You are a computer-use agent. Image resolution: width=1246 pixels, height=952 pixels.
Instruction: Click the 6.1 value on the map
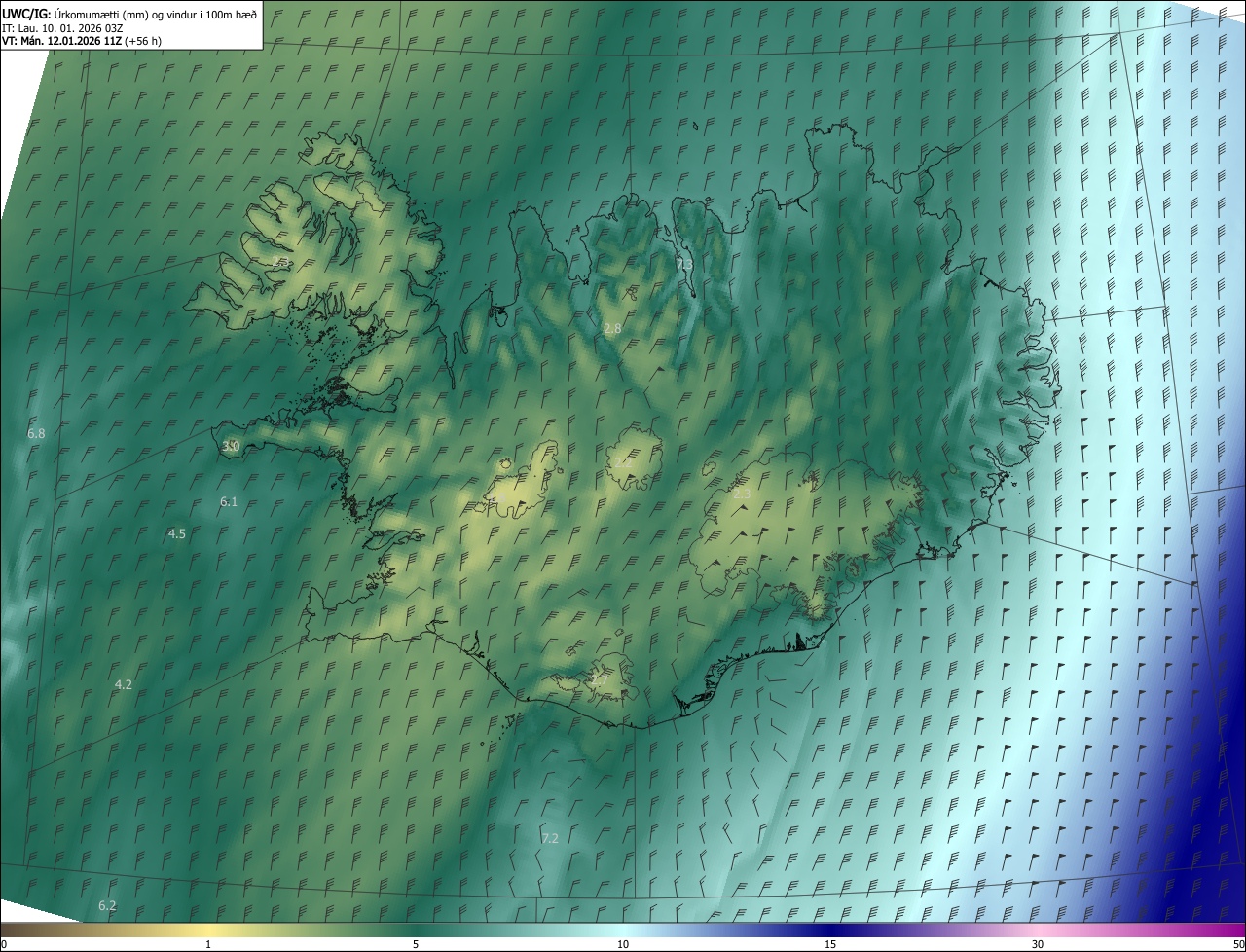click(229, 501)
